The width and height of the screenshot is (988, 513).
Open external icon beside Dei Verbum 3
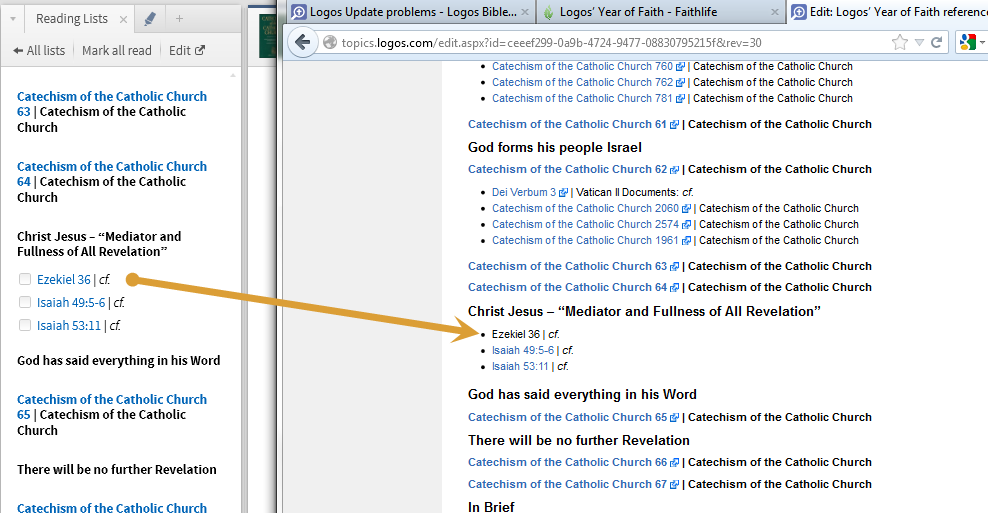pyautogui.click(x=563, y=193)
